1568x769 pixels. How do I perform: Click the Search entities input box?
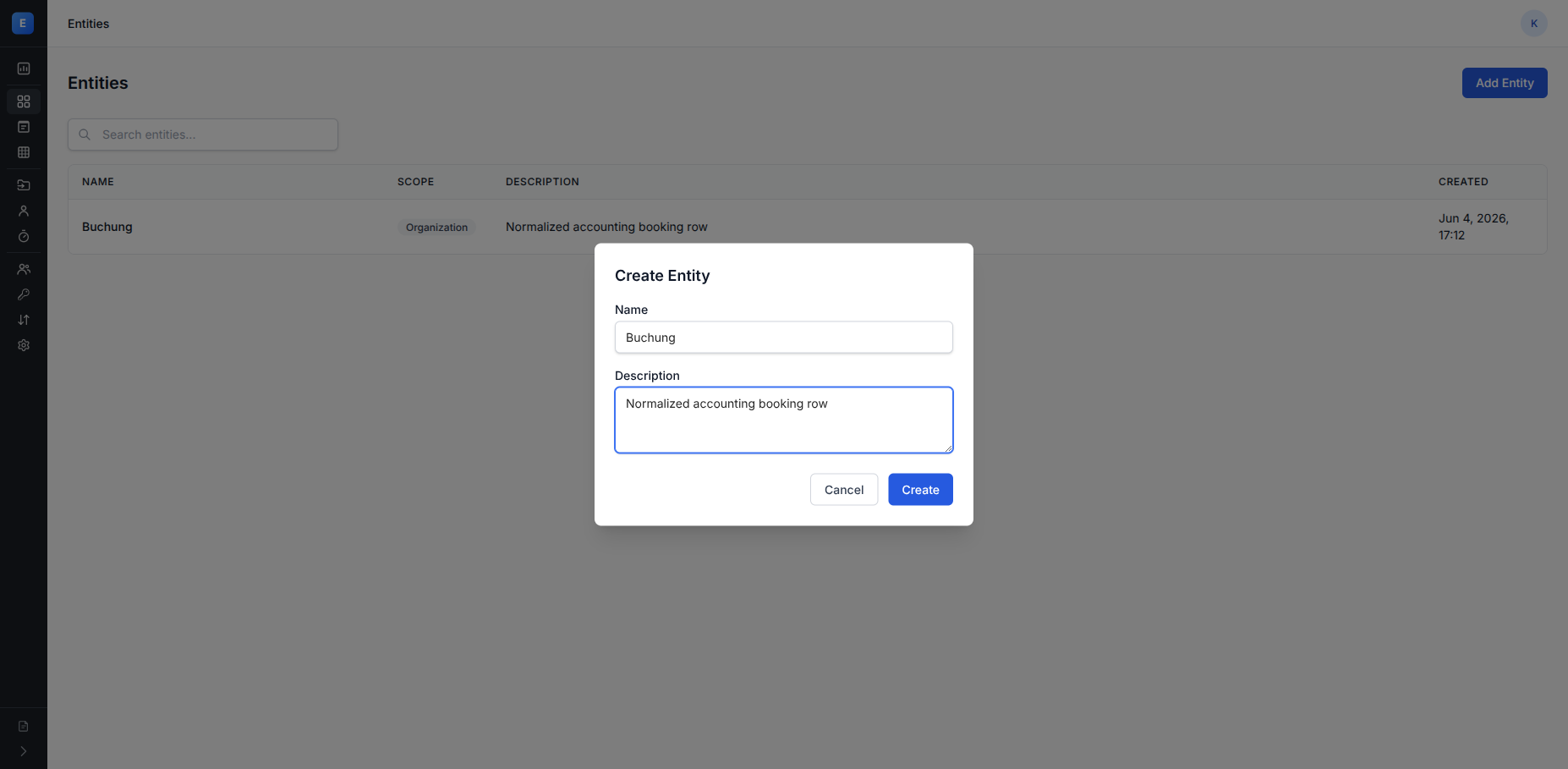coord(203,135)
